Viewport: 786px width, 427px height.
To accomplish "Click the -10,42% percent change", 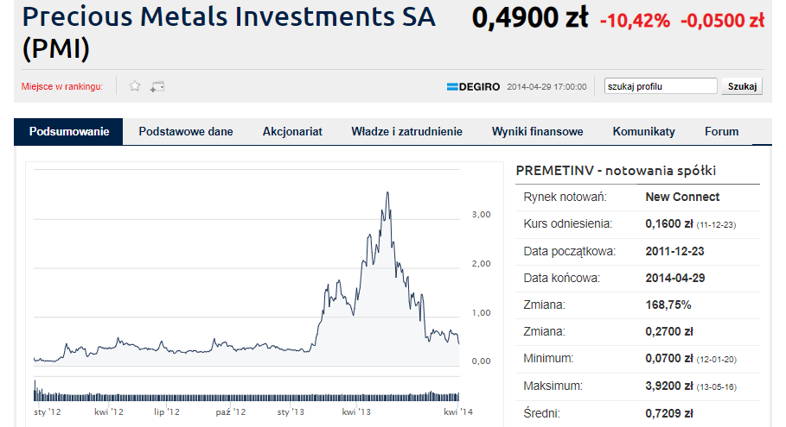I will coord(635,21).
